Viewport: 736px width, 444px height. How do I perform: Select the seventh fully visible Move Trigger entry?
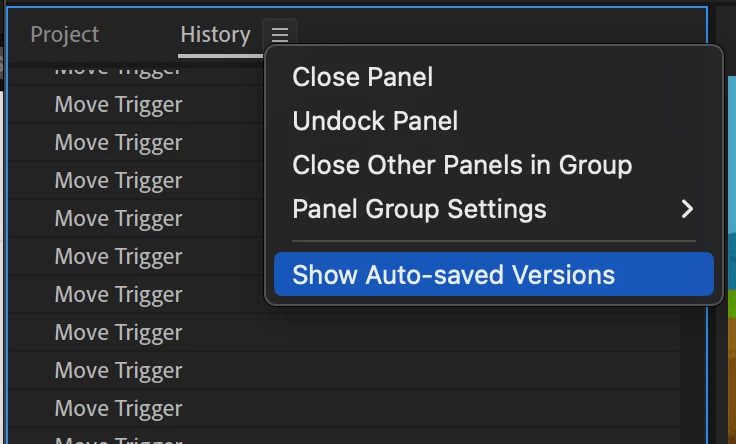118,333
